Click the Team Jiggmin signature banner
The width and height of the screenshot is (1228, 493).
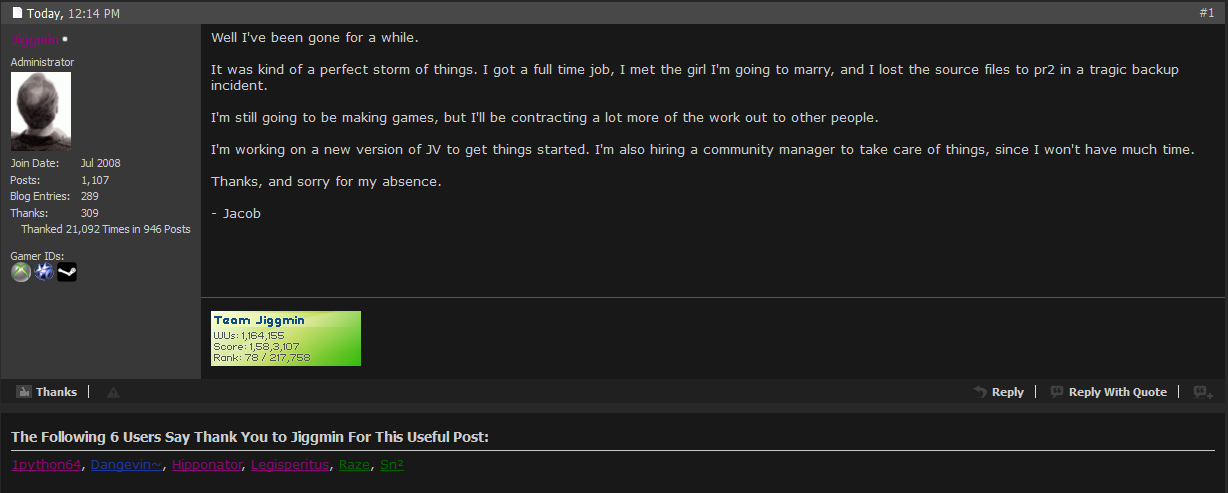tap(286, 338)
